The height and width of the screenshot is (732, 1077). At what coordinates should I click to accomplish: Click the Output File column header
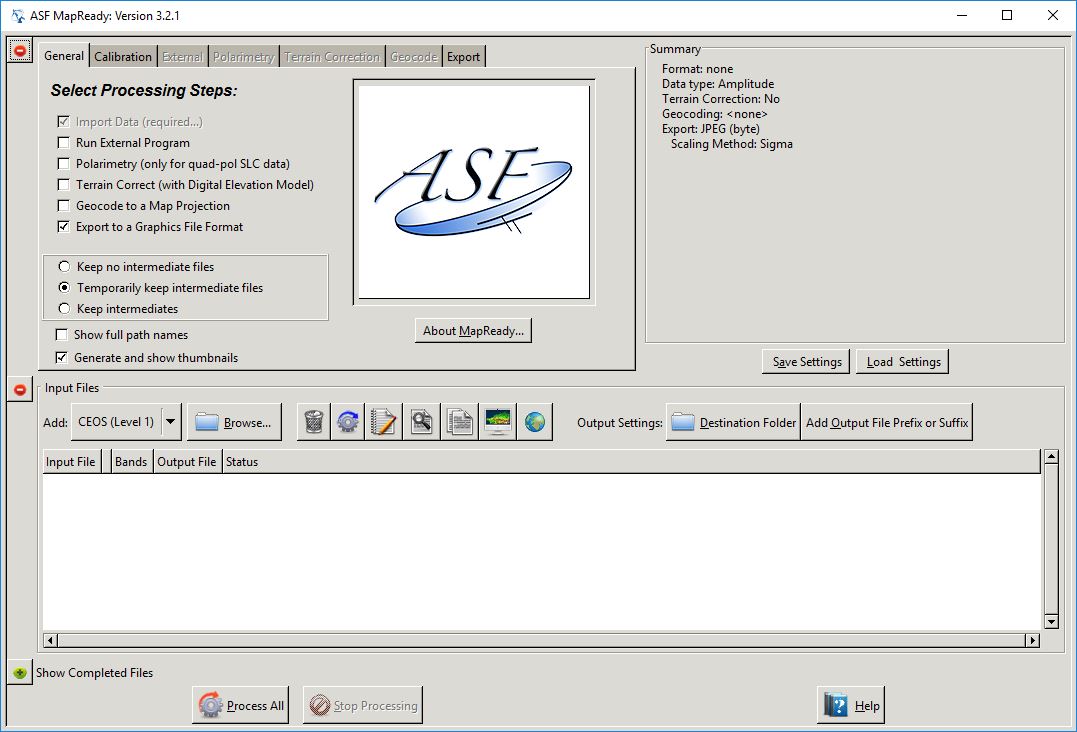[187, 461]
